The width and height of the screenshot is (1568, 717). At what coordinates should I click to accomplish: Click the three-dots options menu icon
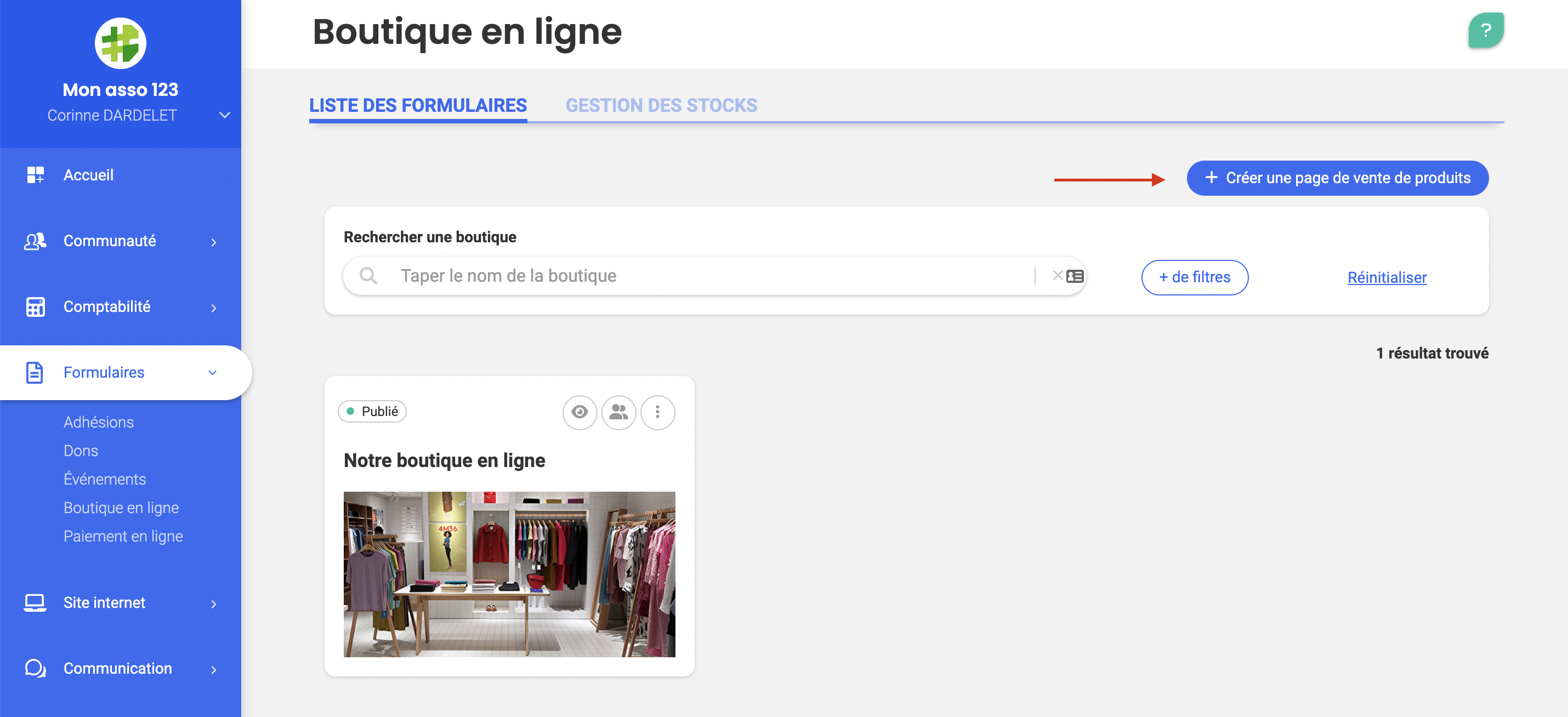point(659,411)
